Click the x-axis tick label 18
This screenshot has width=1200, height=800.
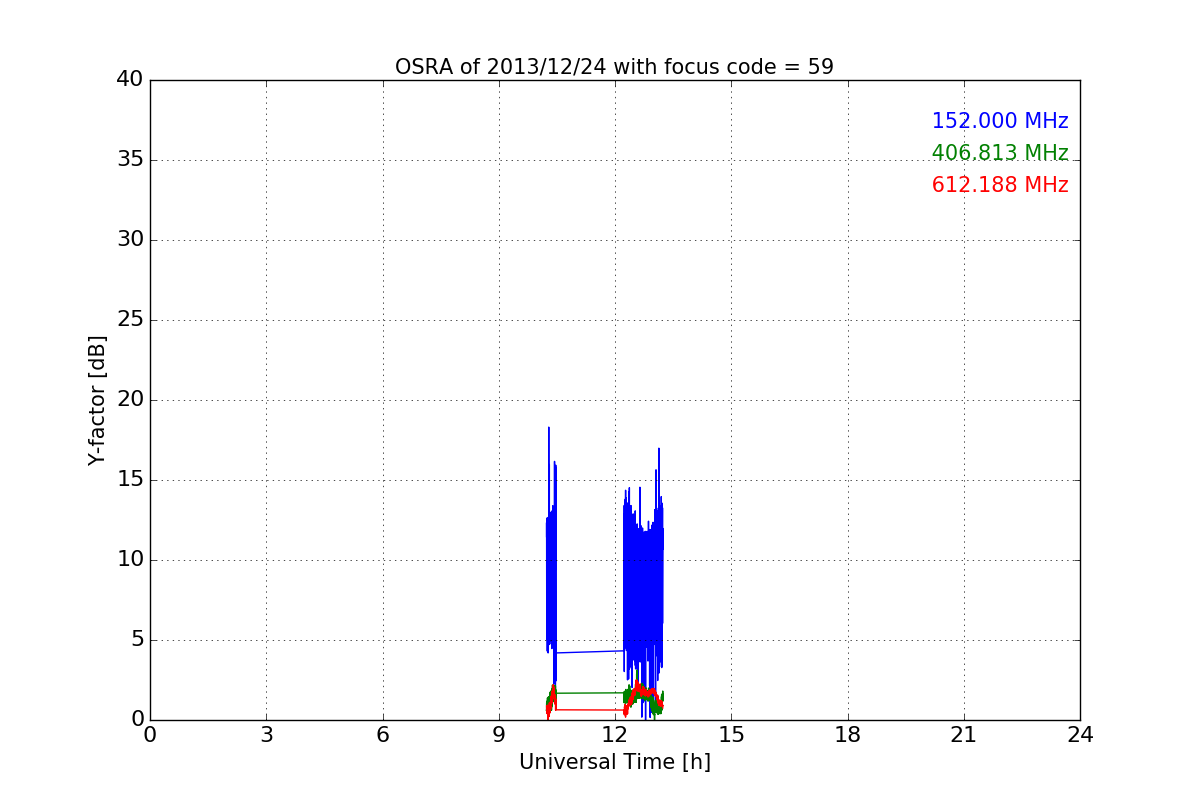[848, 735]
